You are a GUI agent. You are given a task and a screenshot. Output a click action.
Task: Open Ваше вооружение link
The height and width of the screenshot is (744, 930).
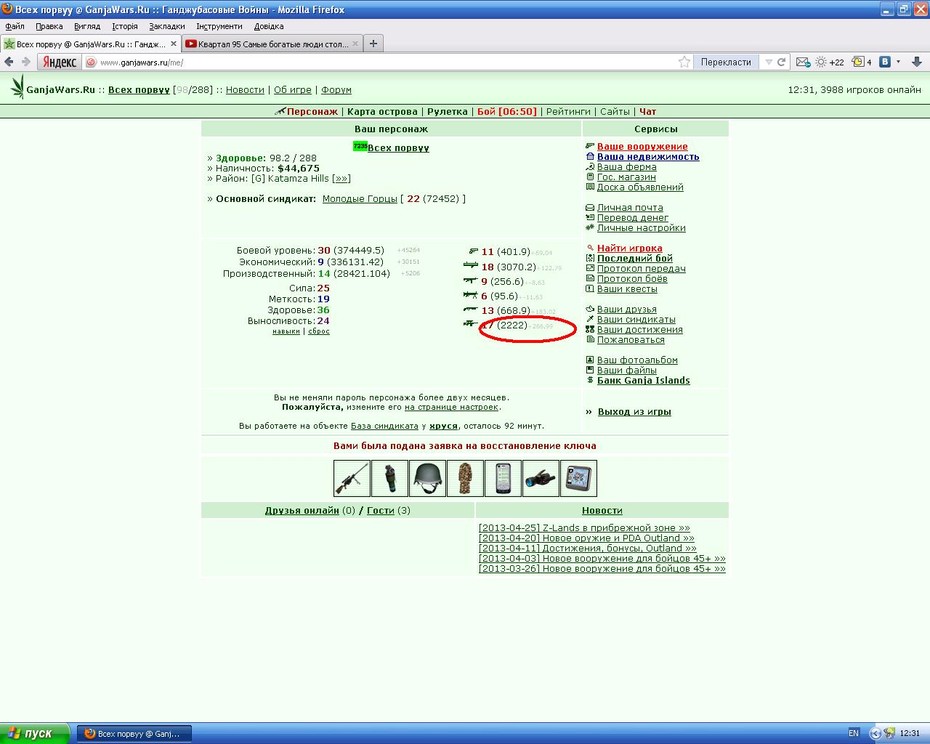642,147
